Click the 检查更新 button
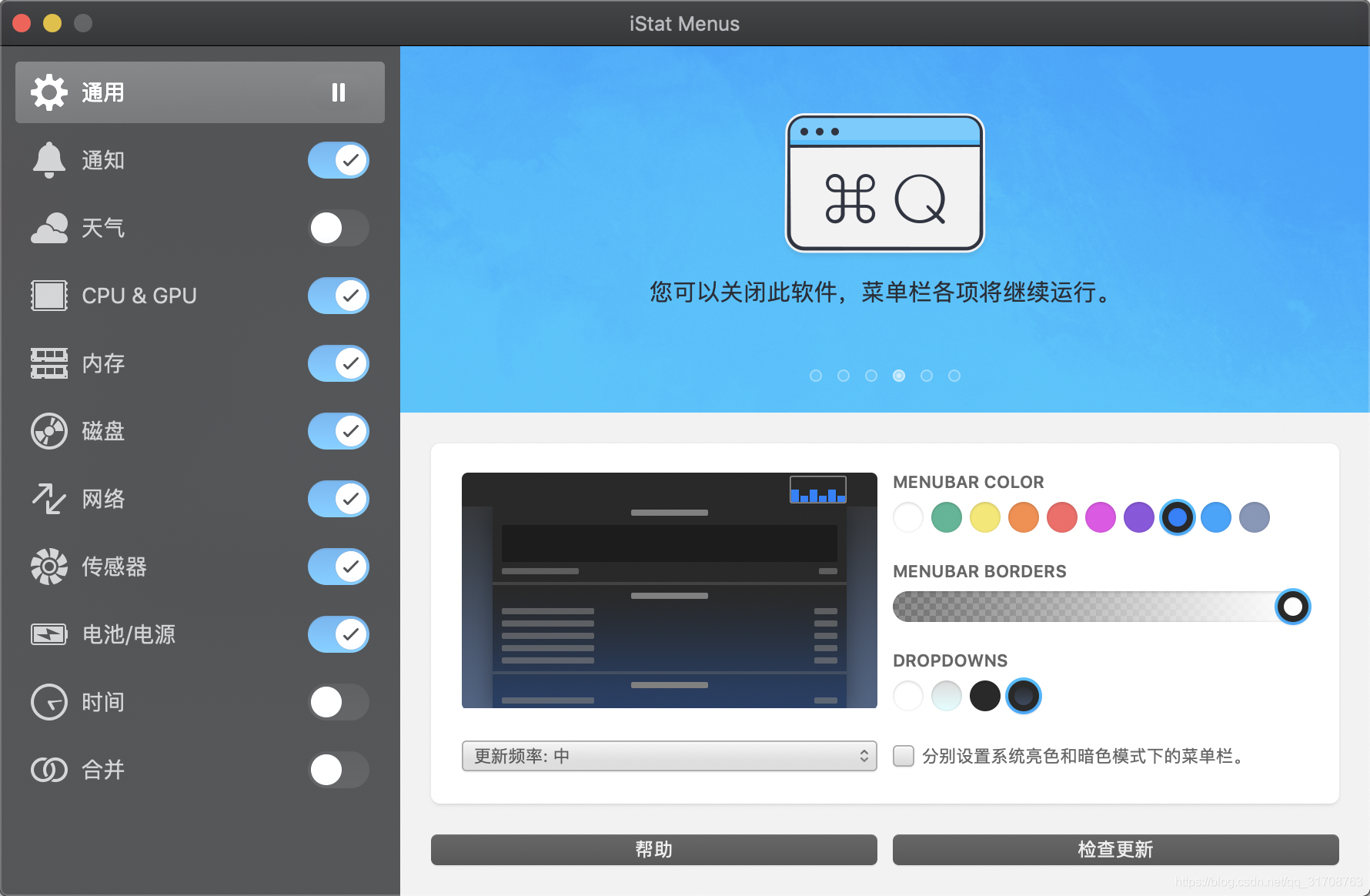Viewport: 1370px width, 896px height. pos(1116,850)
